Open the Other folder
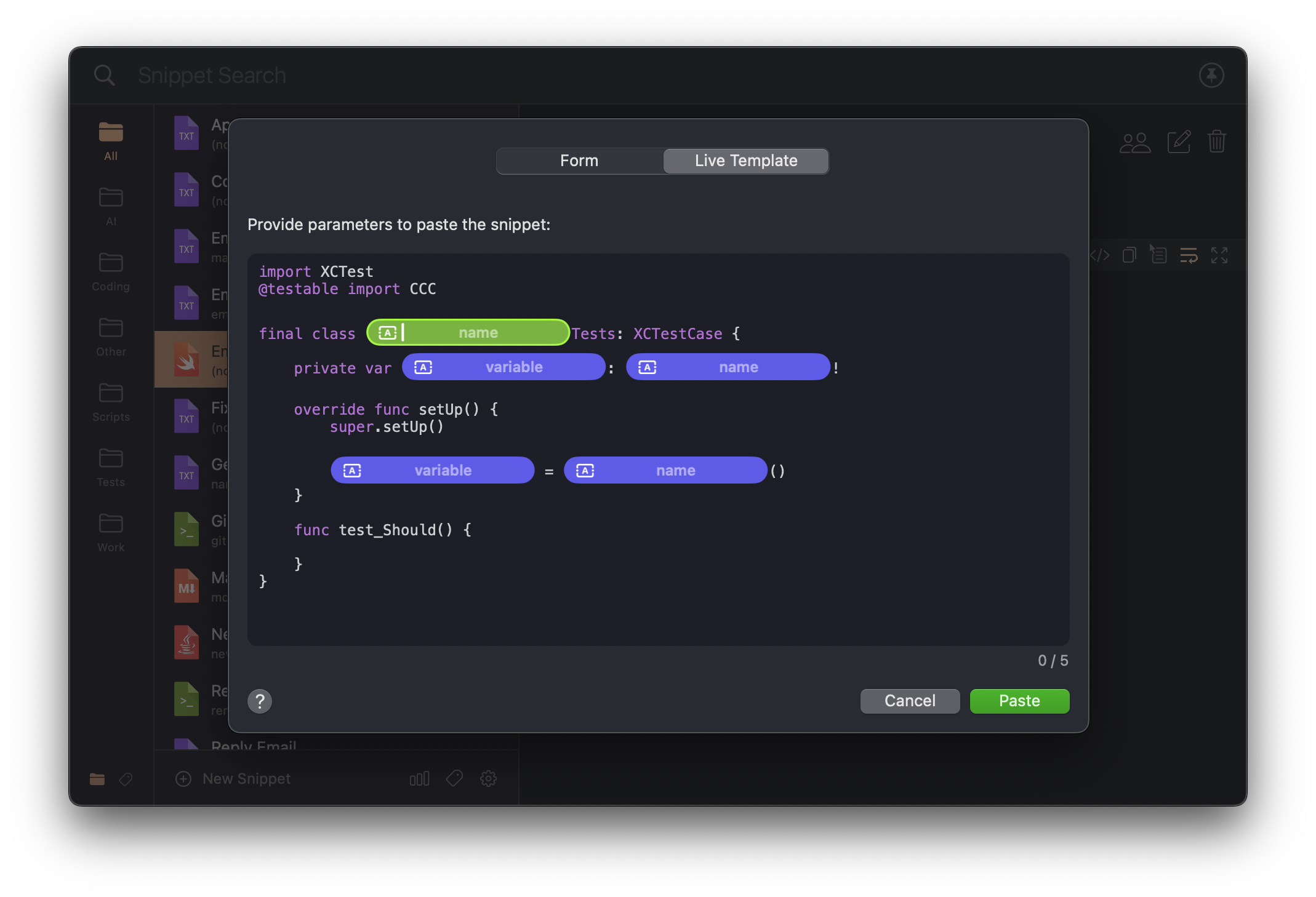1316x897 pixels. (x=111, y=337)
